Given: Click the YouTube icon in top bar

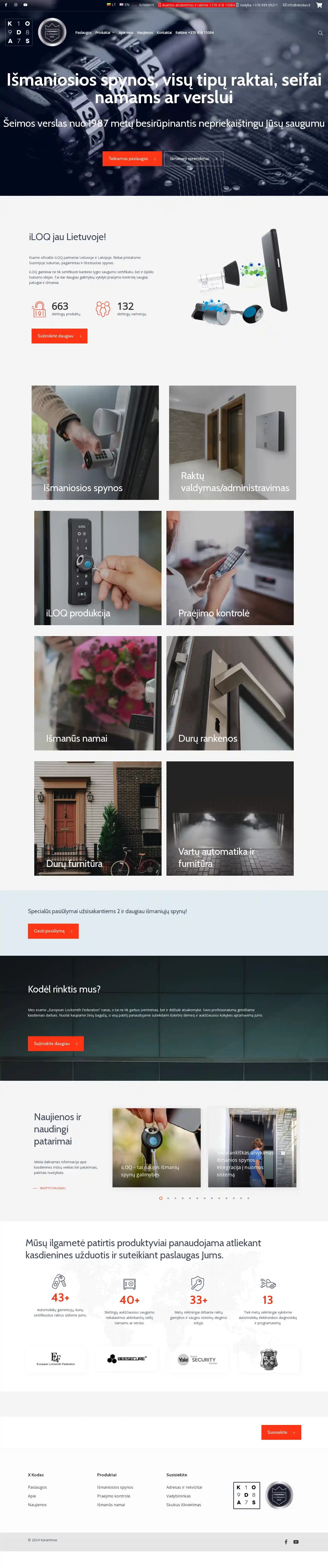Looking at the screenshot, I should click(25, 5).
